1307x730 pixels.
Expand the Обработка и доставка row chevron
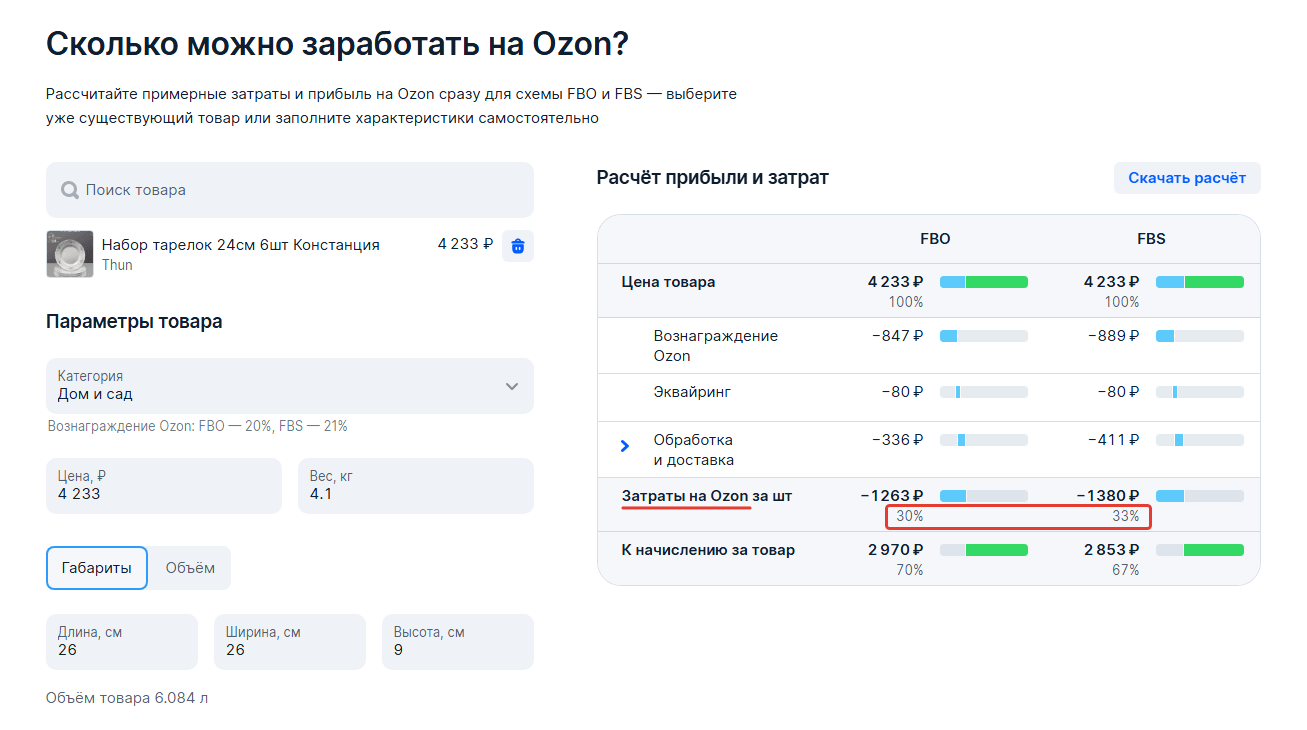click(x=625, y=446)
